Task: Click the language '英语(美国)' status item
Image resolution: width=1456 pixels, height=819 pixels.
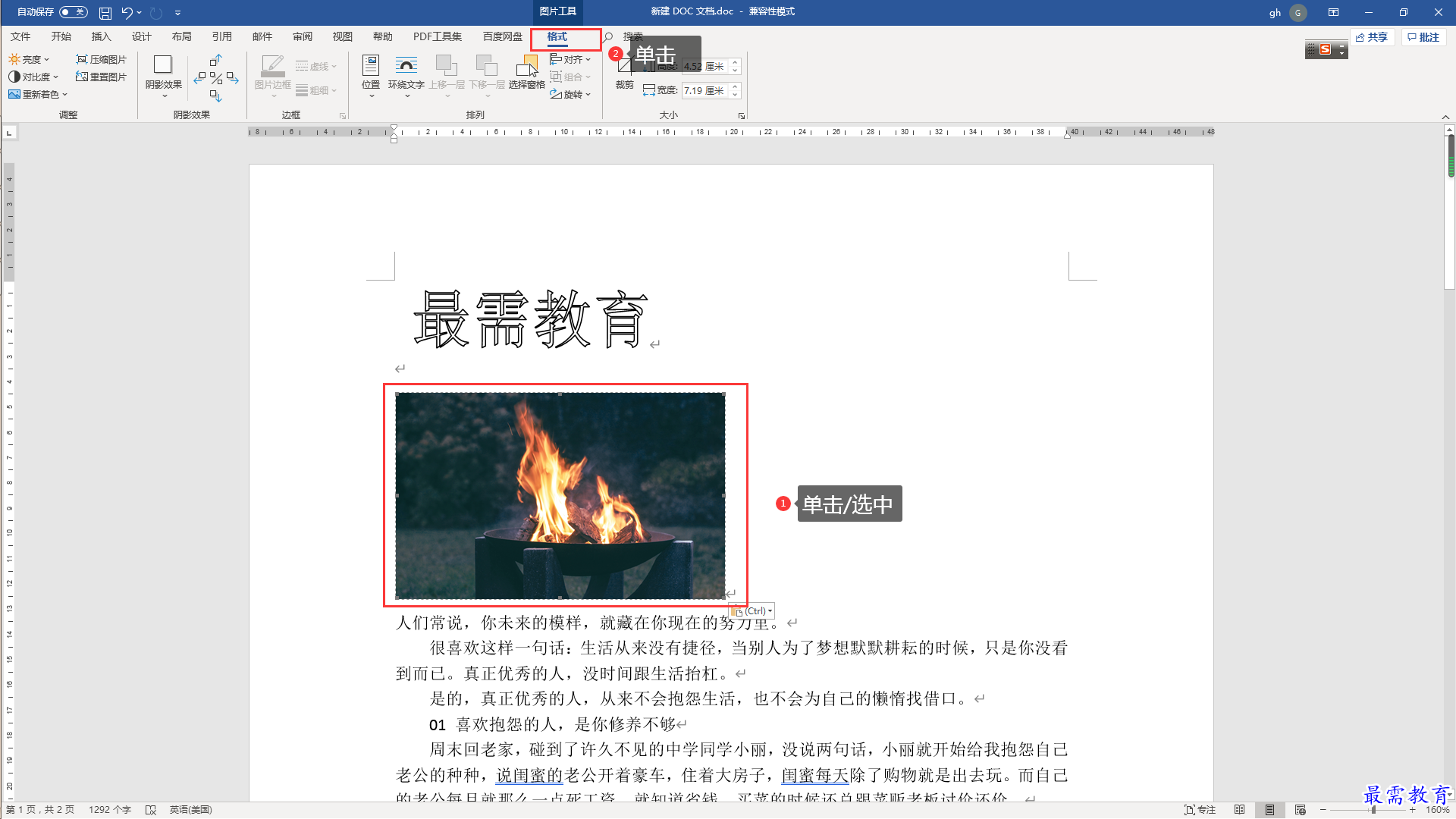Action: coord(190,810)
